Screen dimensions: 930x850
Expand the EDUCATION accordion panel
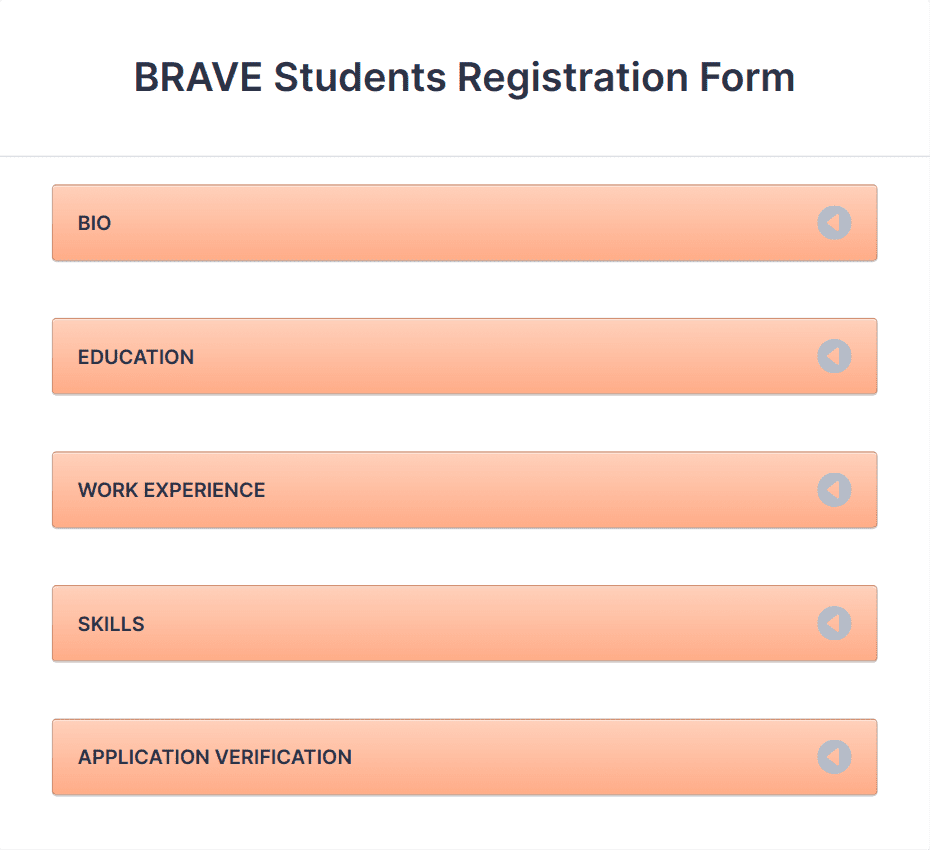[464, 356]
